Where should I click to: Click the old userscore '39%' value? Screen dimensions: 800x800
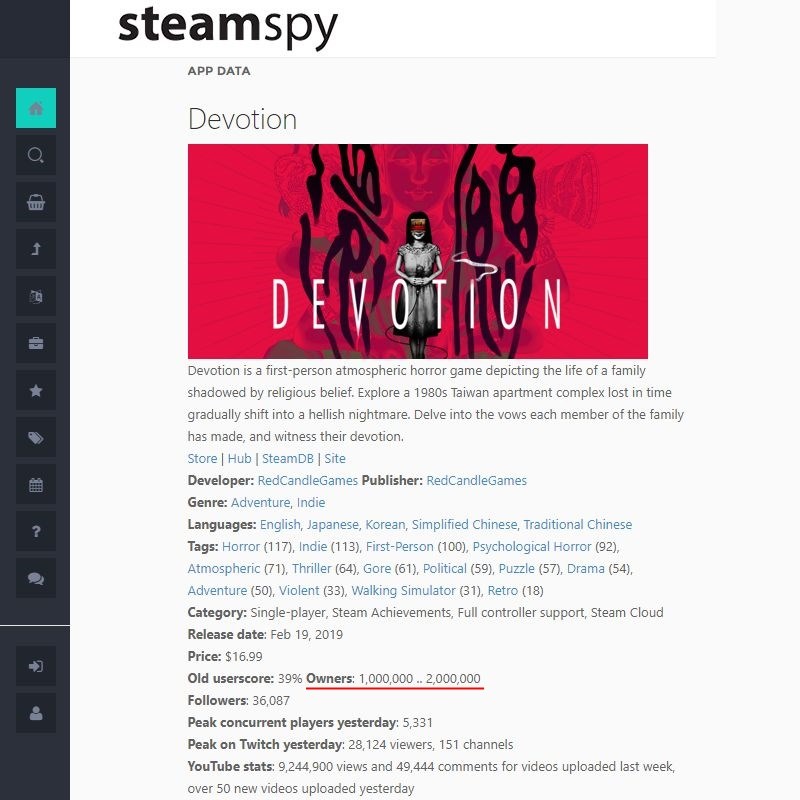pyautogui.click(x=290, y=678)
